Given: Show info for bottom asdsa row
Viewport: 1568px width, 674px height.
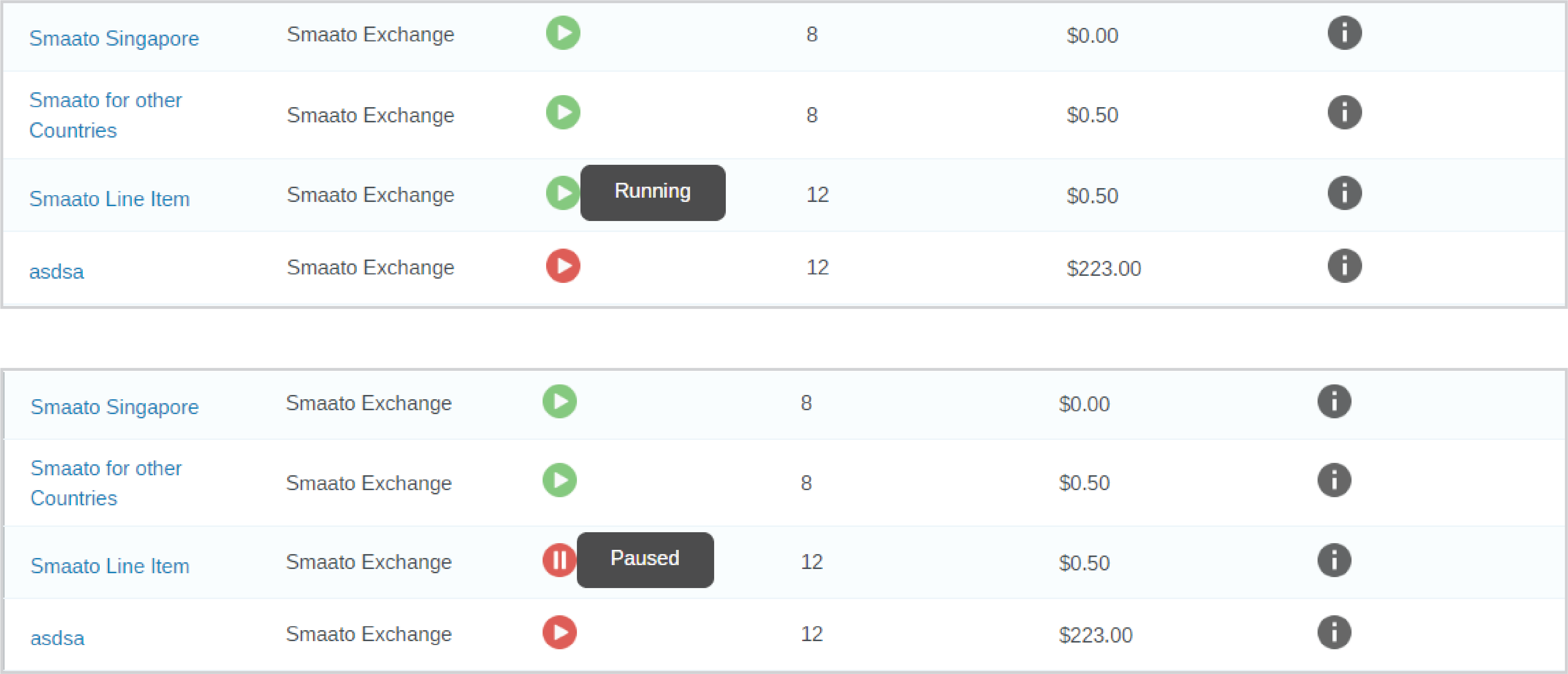Looking at the screenshot, I should click(x=1334, y=633).
